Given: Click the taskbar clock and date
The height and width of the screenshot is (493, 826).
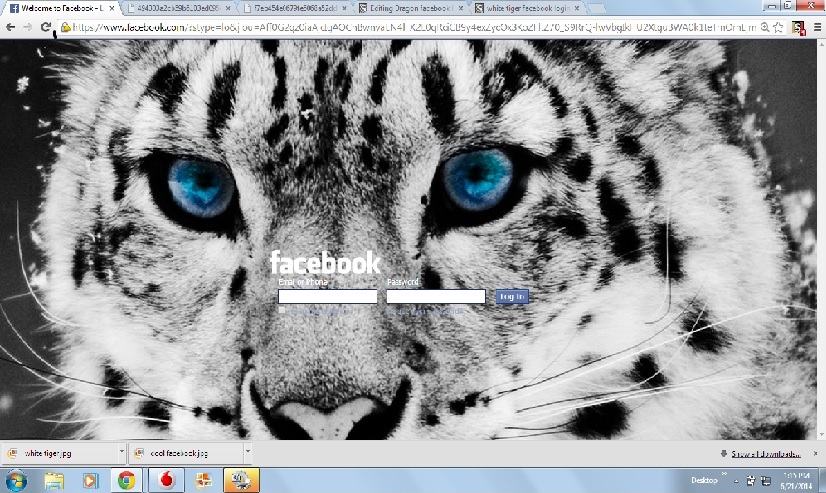Looking at the screenshot, I should (x=796, y=481).
